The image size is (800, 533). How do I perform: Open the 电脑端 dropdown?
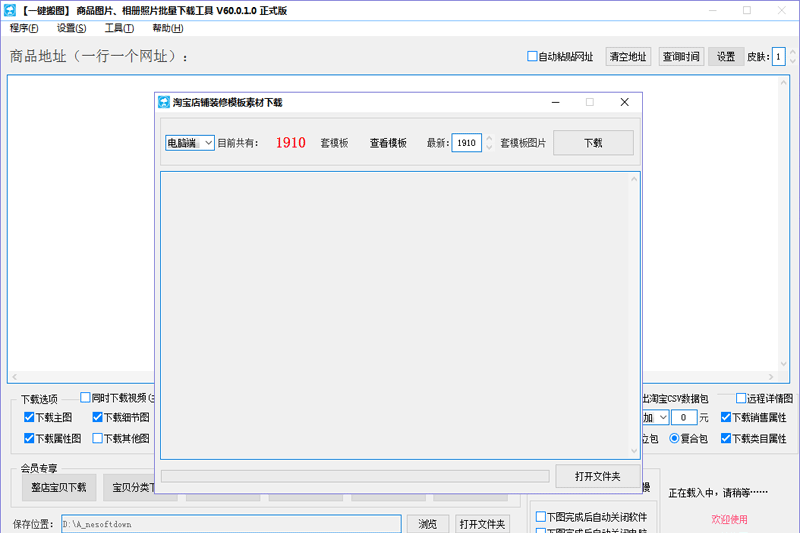(x=190, y=143)
